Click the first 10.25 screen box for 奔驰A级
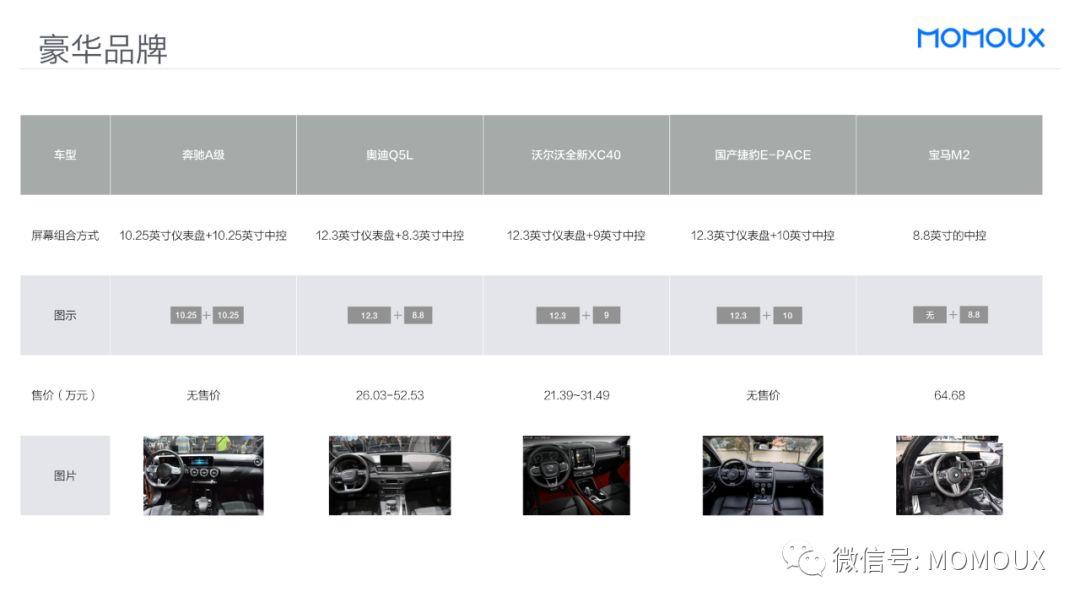The width and height of the screenshot is (1080, 608). (x=185, y=315)
